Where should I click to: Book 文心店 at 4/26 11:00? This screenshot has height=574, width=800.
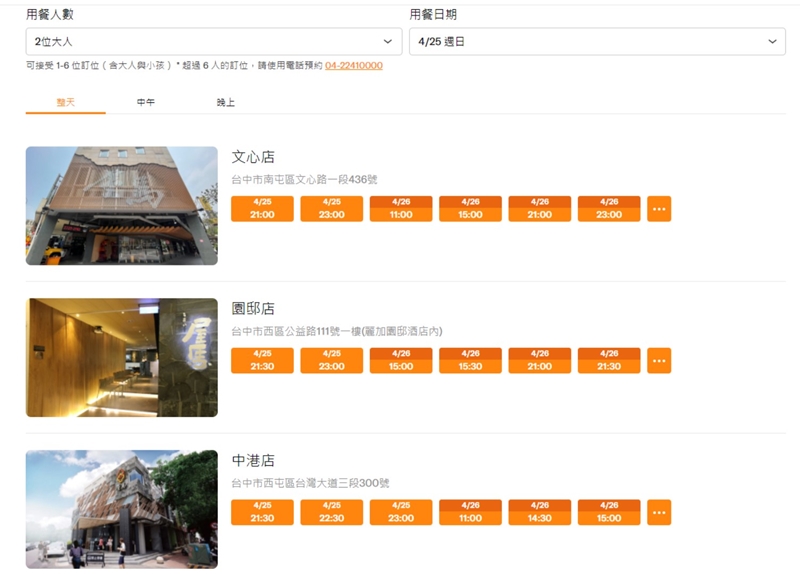click(x=401, y=209)
